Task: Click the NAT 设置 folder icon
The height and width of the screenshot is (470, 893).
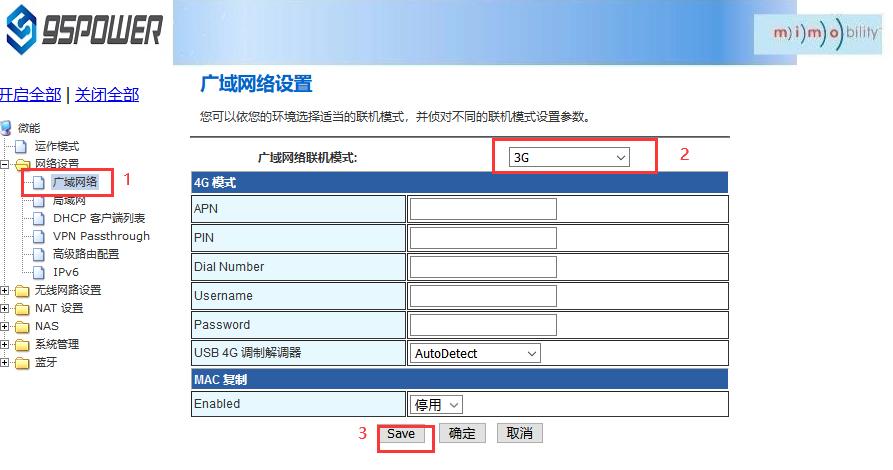Action: pyautogui.click(x=22, y=308)
